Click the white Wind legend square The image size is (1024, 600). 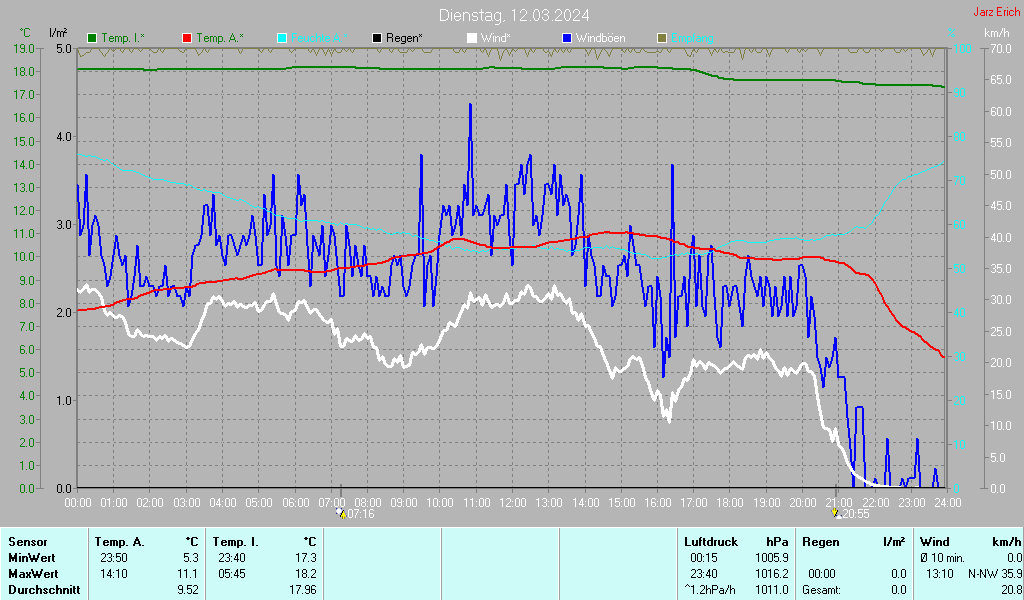[472, 38]
